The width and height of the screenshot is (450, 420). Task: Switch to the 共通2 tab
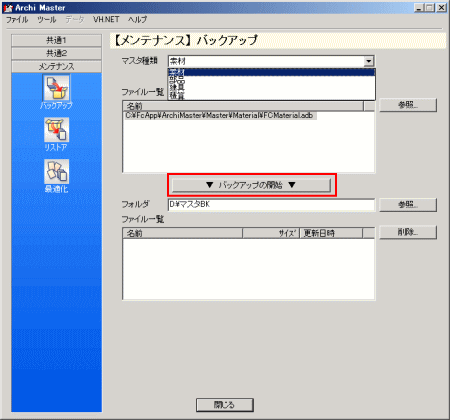coord(56,53)
